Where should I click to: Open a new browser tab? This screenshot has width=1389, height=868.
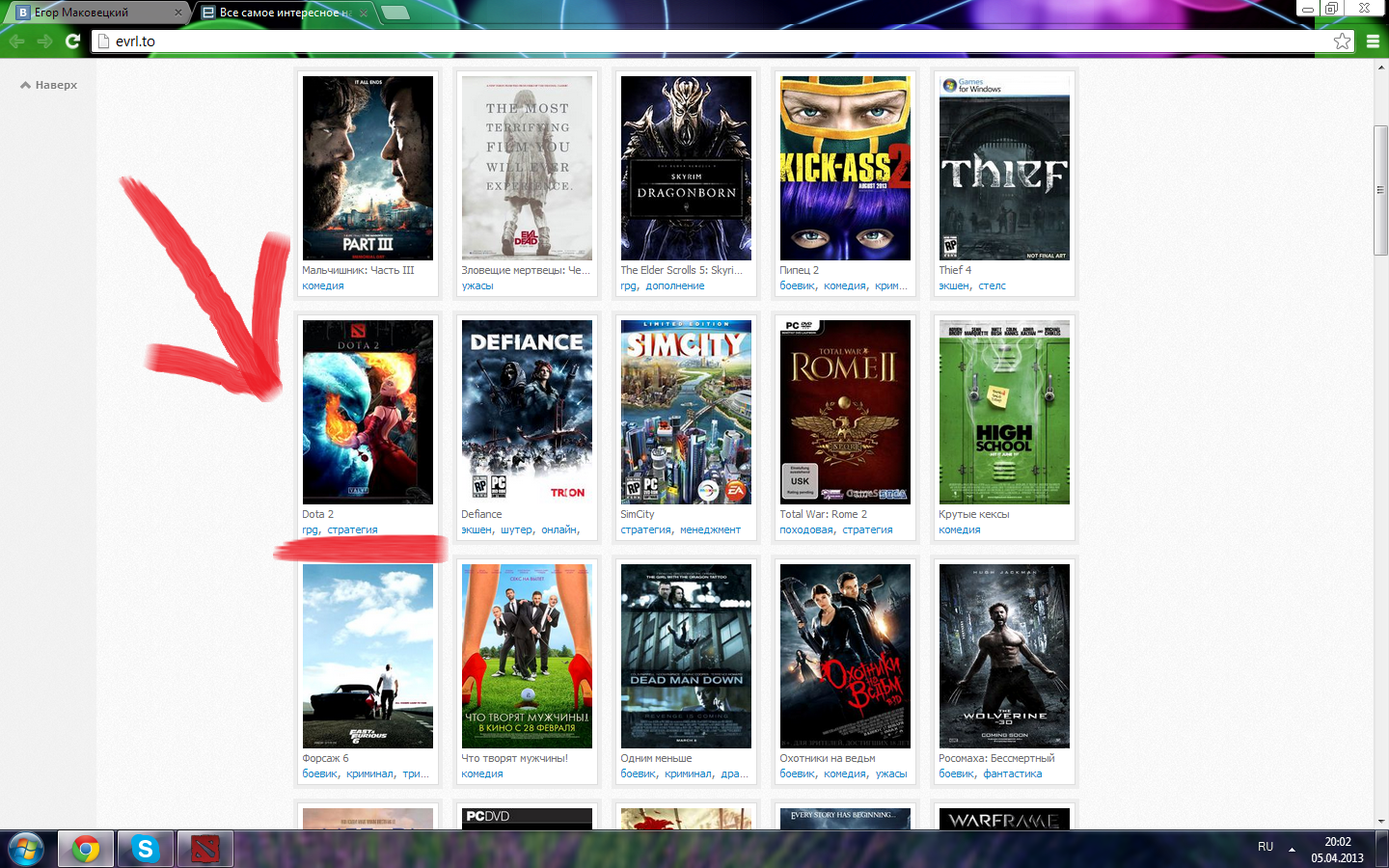click(395, 13)
